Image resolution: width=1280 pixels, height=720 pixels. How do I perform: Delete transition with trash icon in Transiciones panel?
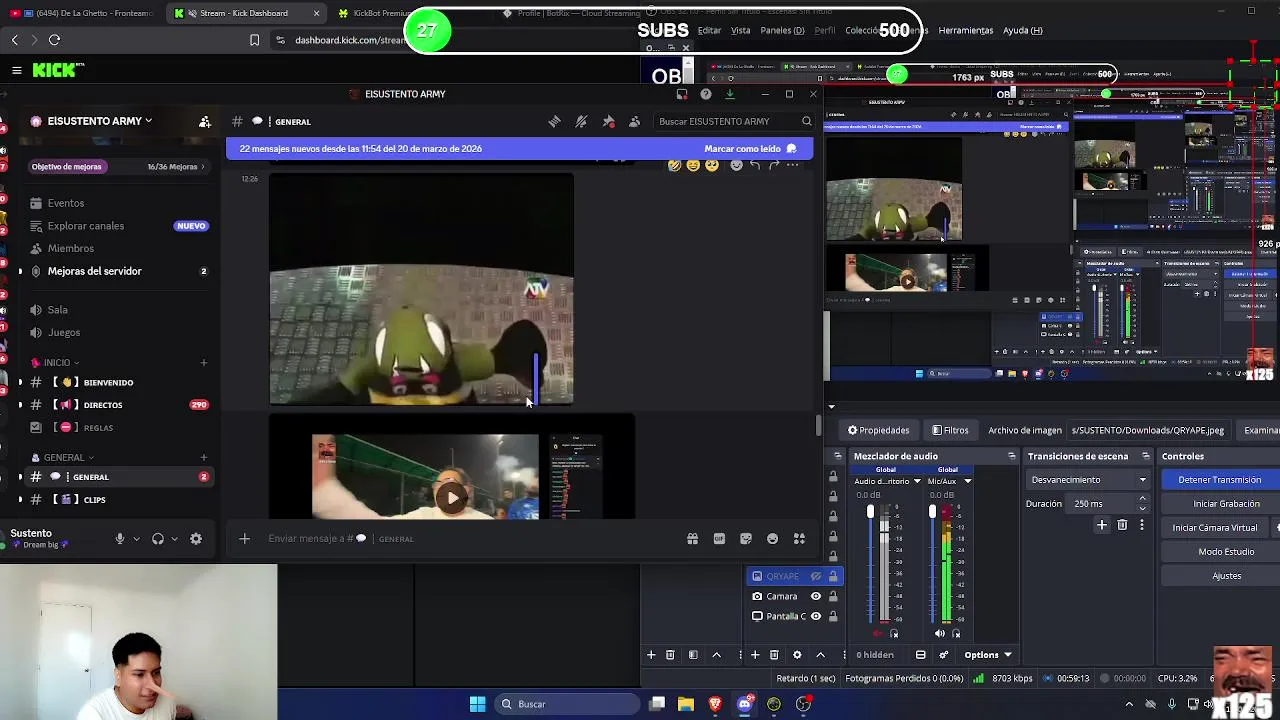coord(1122,525)
